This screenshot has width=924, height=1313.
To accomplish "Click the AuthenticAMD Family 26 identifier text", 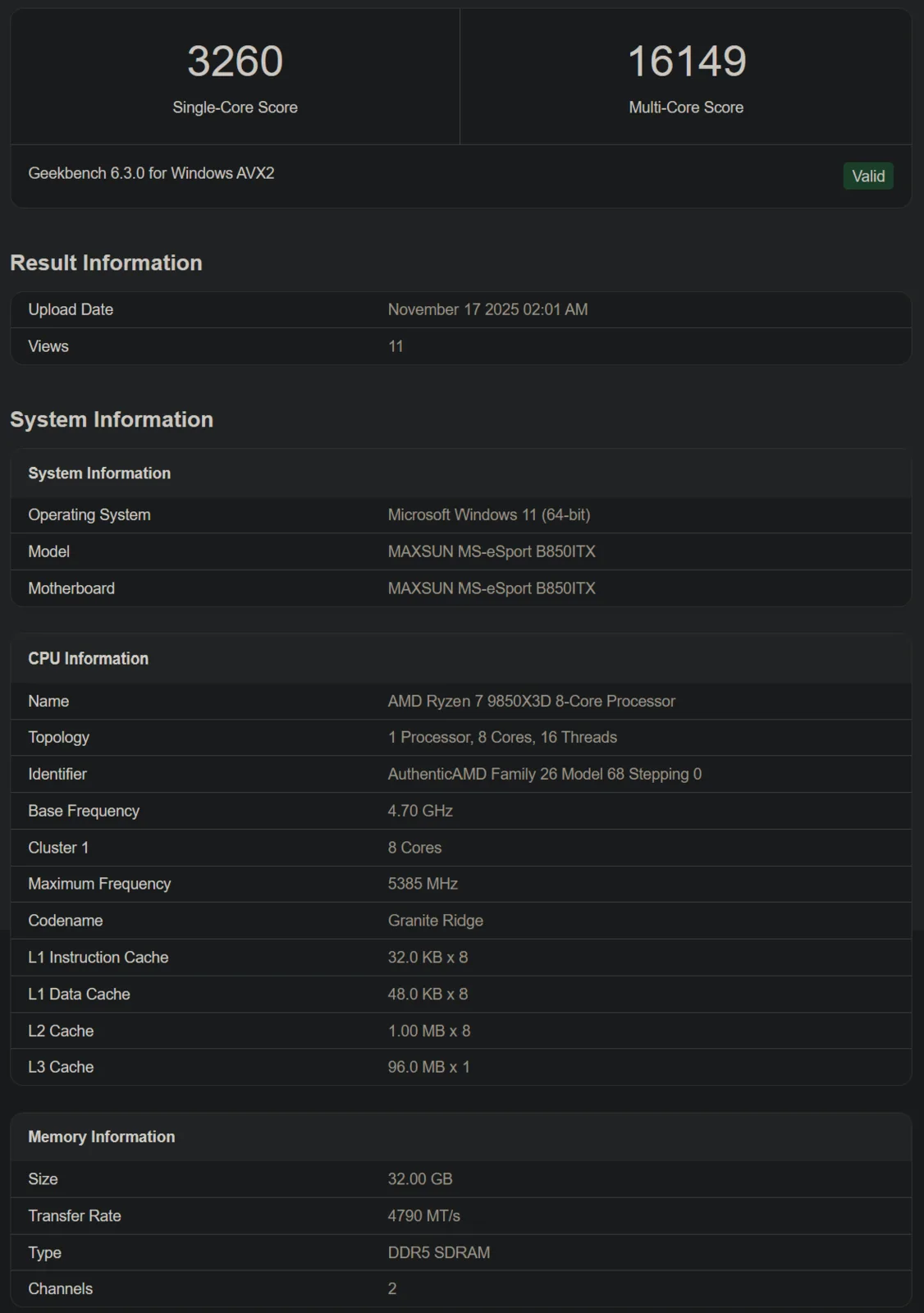I will 544,774.
